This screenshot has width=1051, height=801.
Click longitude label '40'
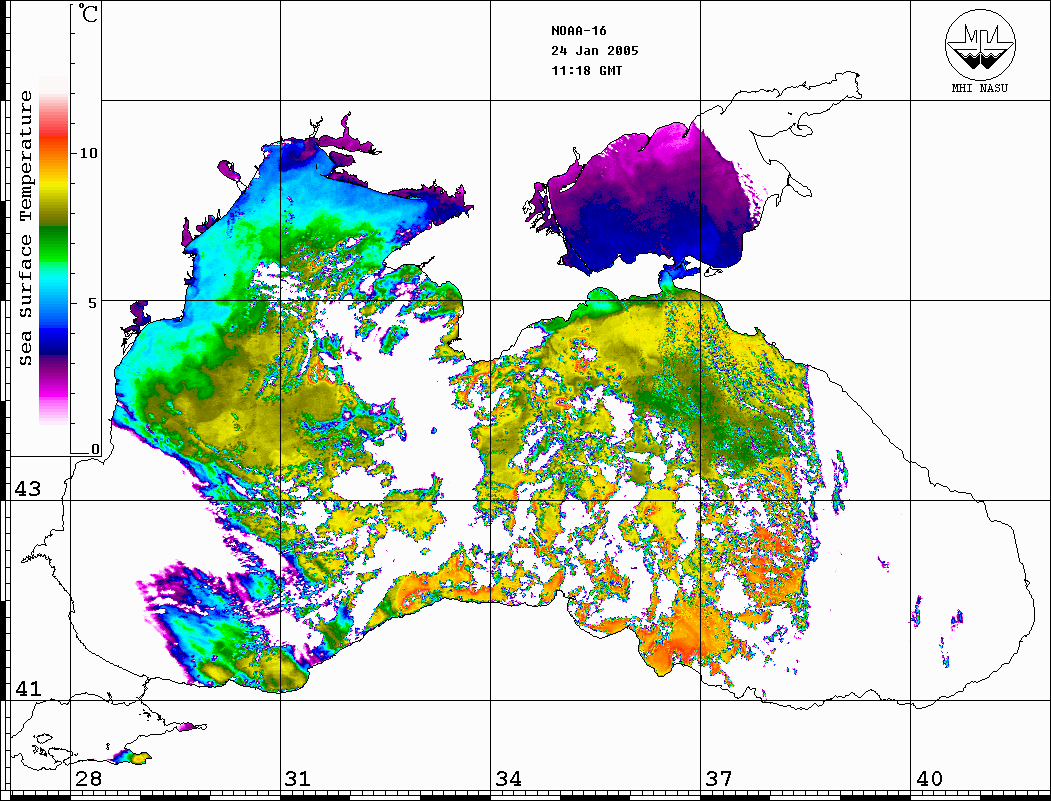click(x=929, y=779)
